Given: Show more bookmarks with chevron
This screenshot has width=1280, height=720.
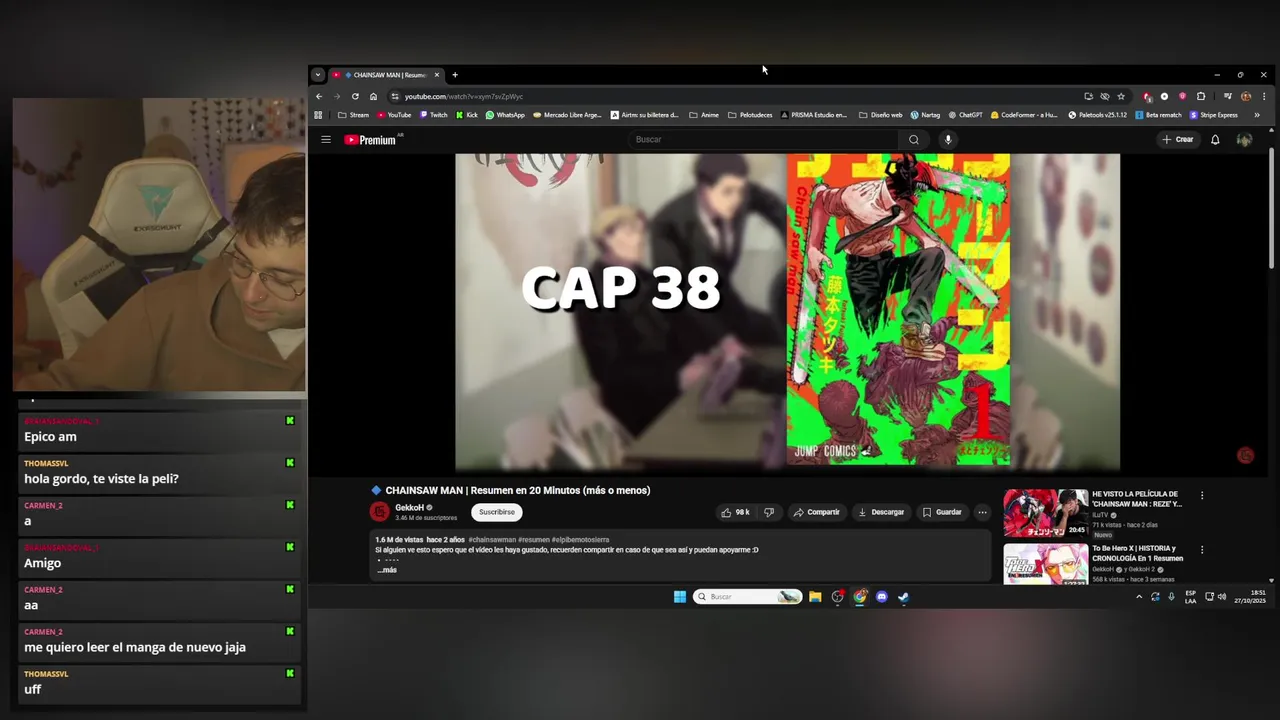Looking at the screenshot, I should pyautogui.click(x=1257, y=115).
